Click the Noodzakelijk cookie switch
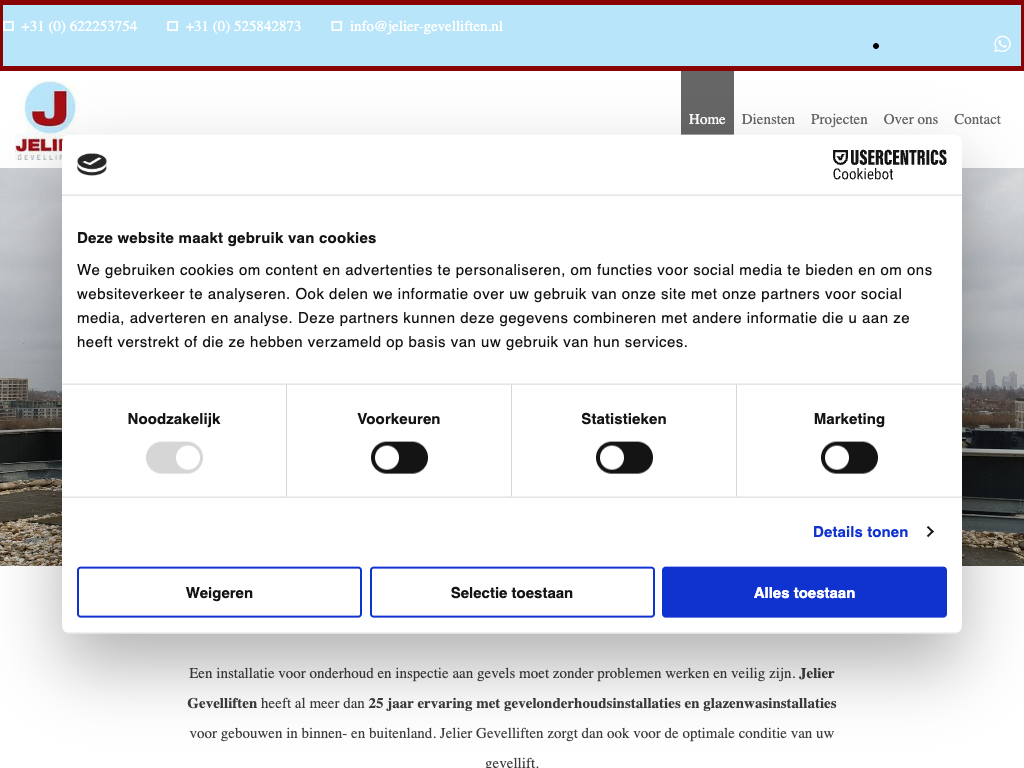 click(174, 459)
